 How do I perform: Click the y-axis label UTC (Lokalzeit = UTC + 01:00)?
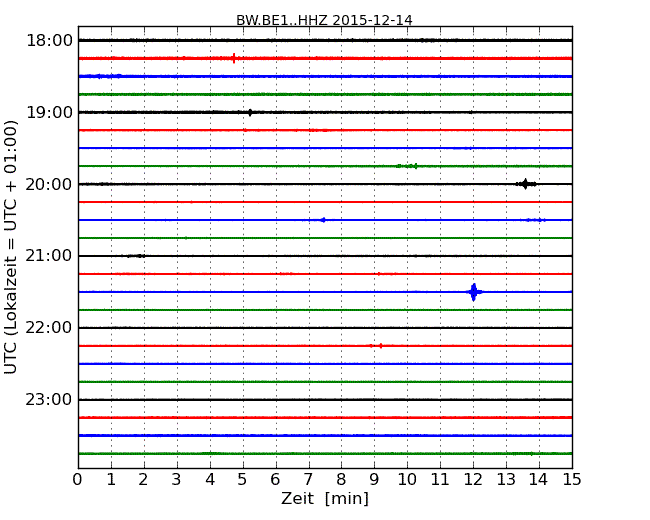click(x=11, y=247)
